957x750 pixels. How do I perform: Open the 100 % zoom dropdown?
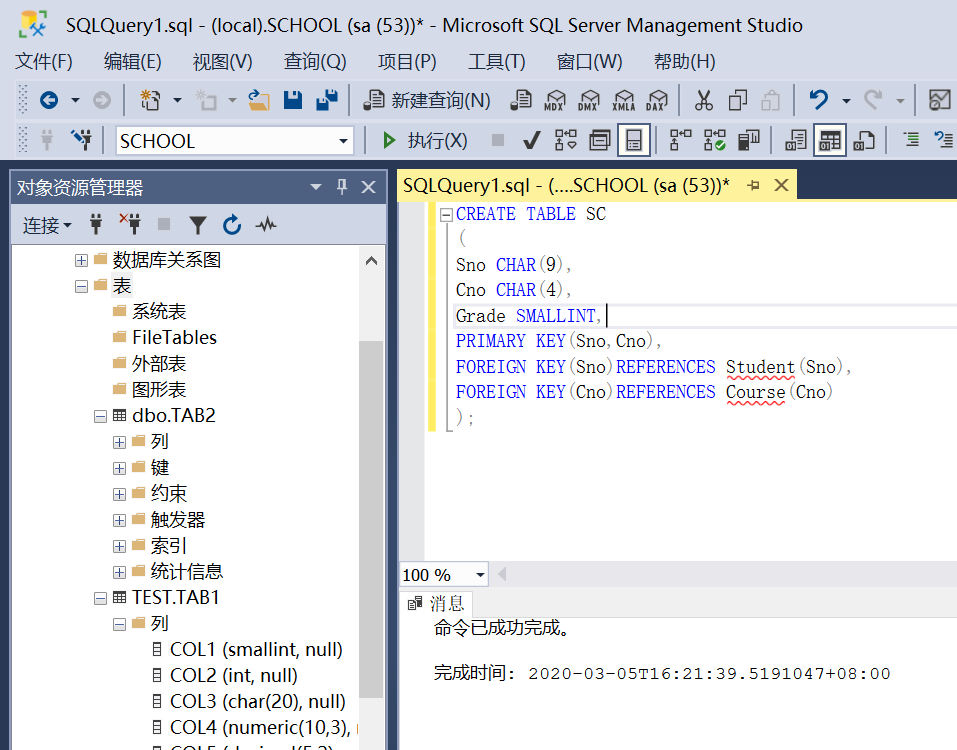[x=480, y=574]
